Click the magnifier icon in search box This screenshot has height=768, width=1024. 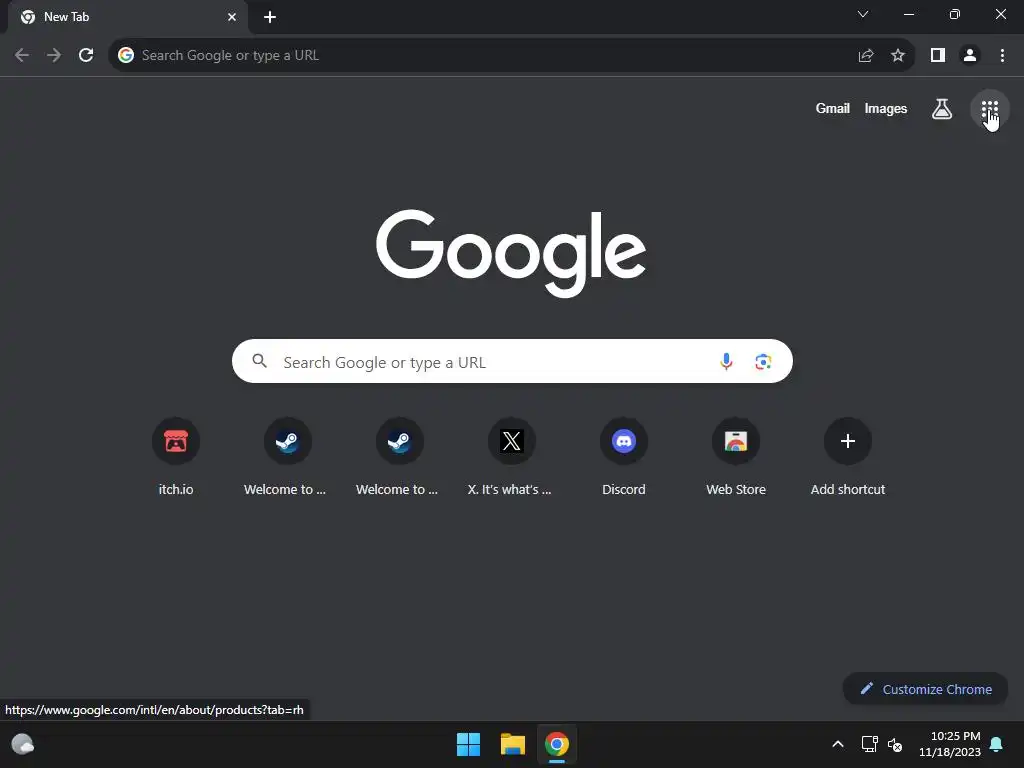point(259,360)
